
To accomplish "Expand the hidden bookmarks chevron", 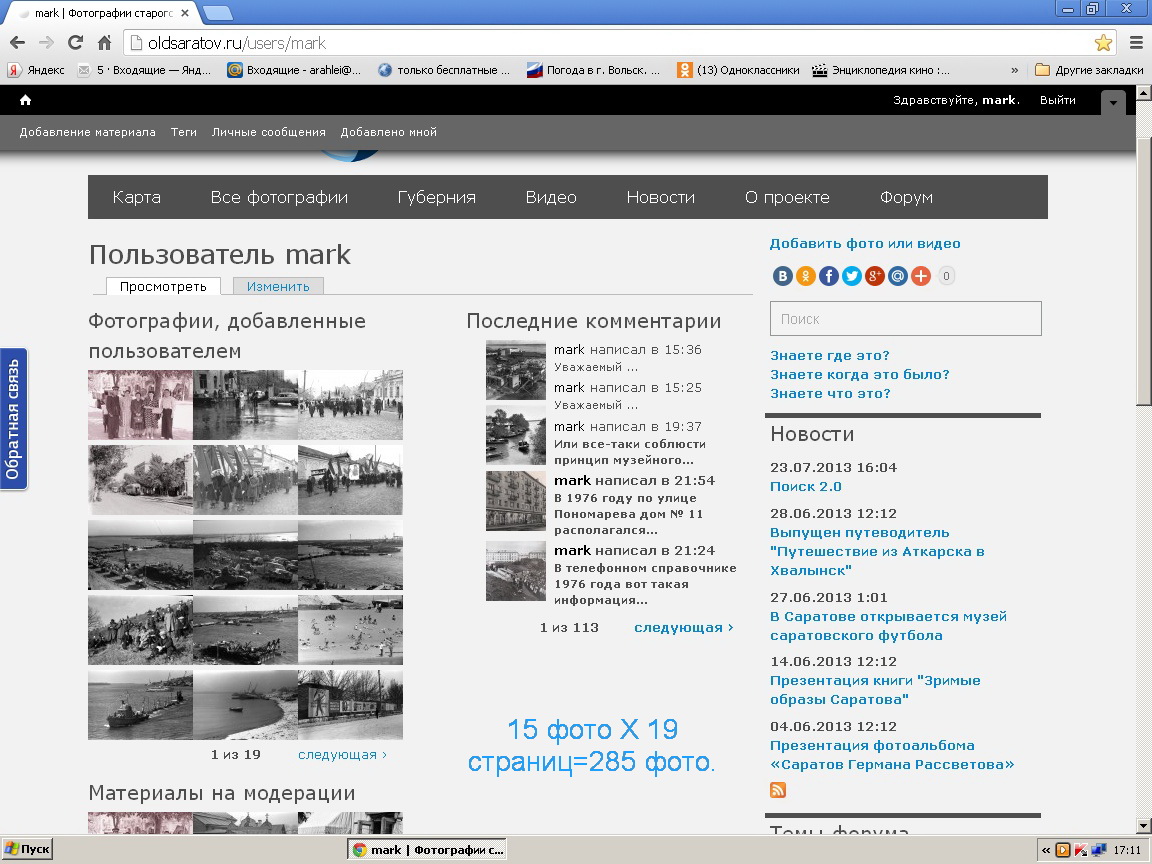I will (x=1015, y=70).
